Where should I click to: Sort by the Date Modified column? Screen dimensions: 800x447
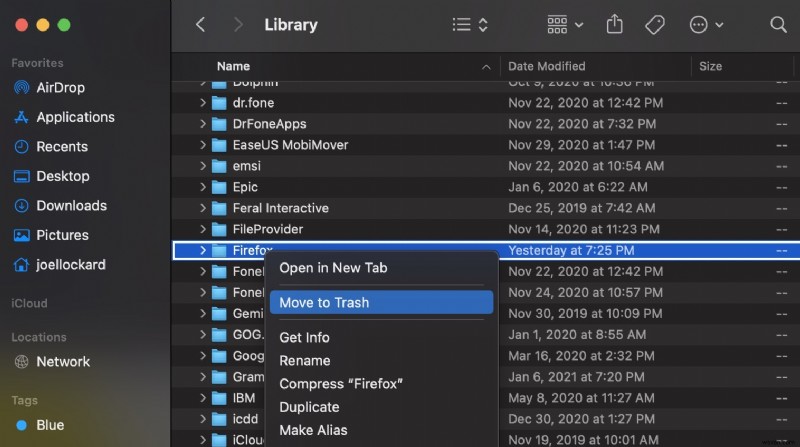tap(547, 66)
